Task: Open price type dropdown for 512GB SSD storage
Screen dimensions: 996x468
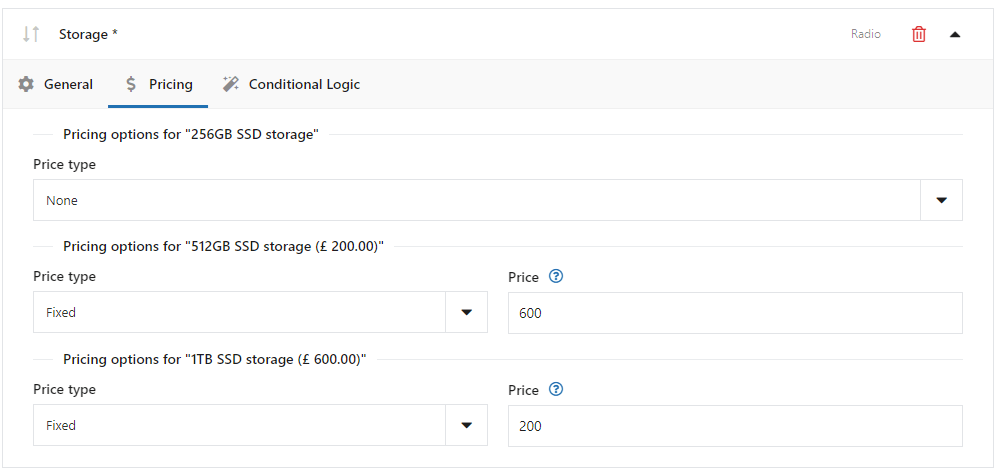Action: coord(260,312)
